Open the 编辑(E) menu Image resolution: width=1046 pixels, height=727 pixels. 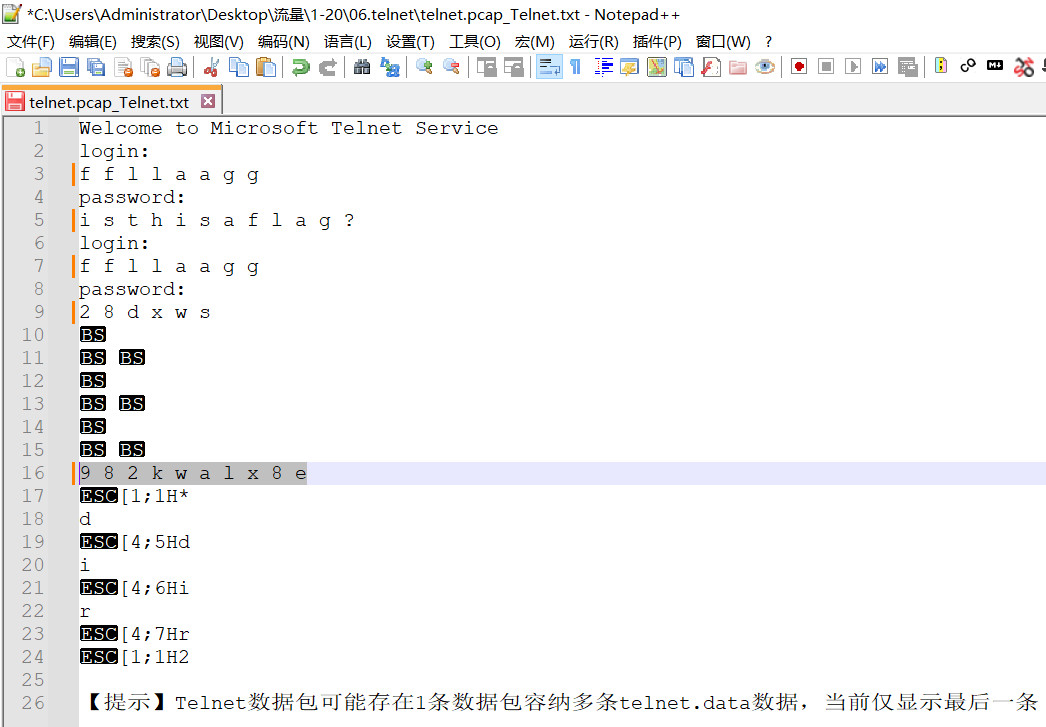pyautogui.click(x=93, y=42)
